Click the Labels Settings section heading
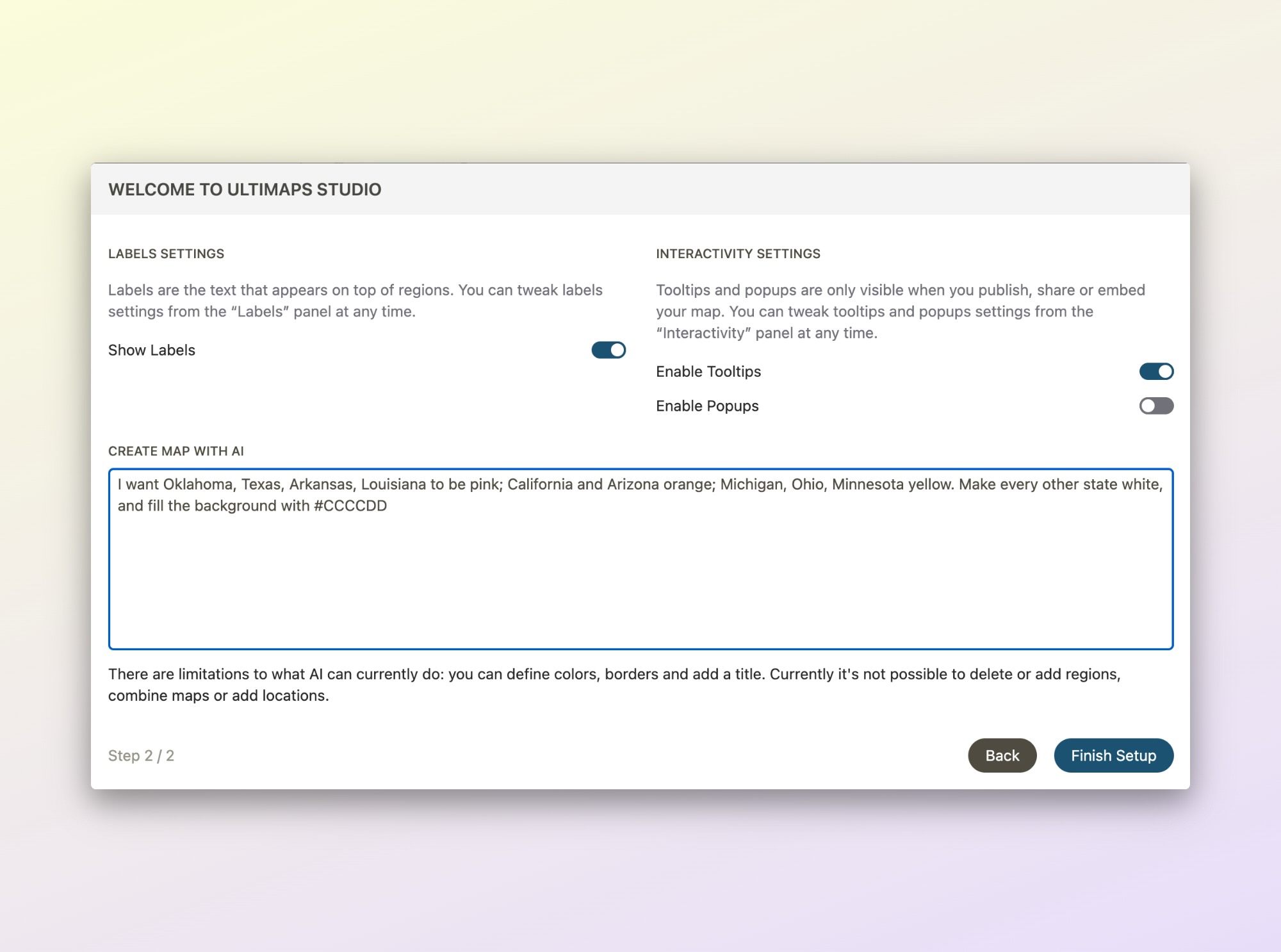 (166, 254)
